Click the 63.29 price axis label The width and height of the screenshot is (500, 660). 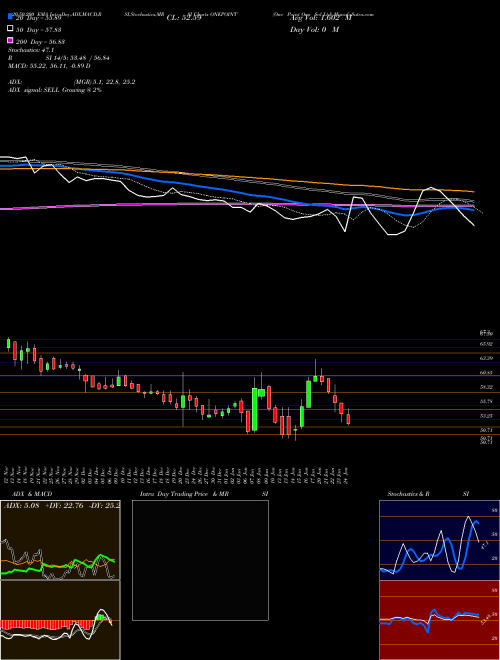point(486,358)
